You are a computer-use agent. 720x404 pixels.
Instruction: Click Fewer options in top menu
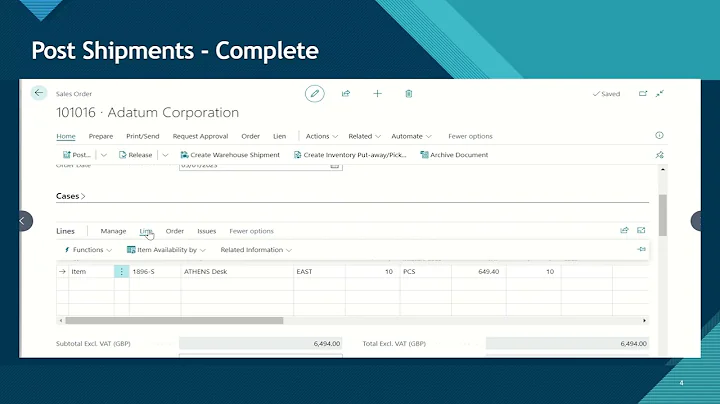(x=470, y=136)
